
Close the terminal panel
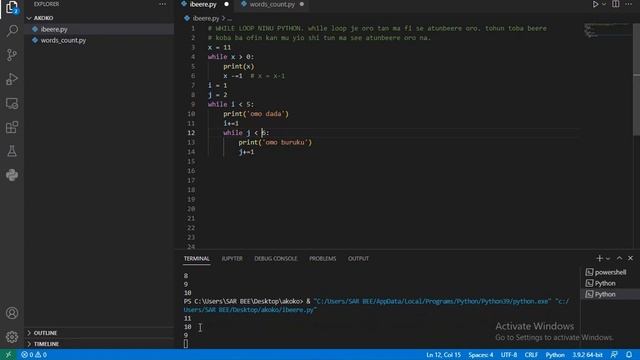pyautogui.click(x=631, y=258)
